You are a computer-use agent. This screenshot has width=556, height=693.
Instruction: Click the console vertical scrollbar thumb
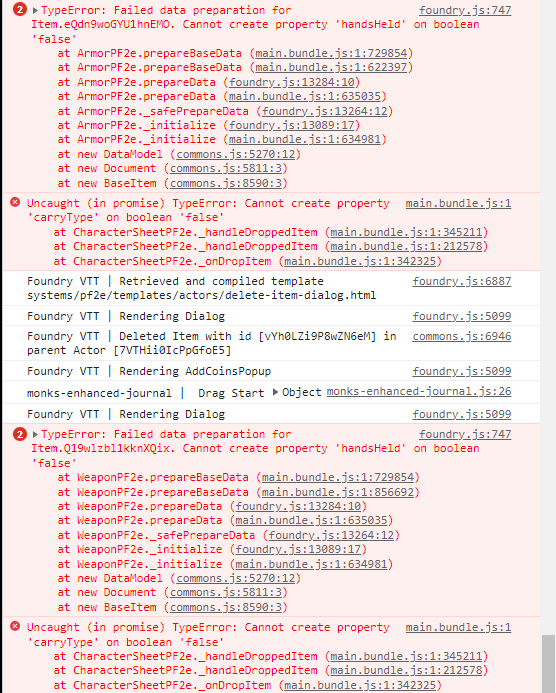click(548, 664)
